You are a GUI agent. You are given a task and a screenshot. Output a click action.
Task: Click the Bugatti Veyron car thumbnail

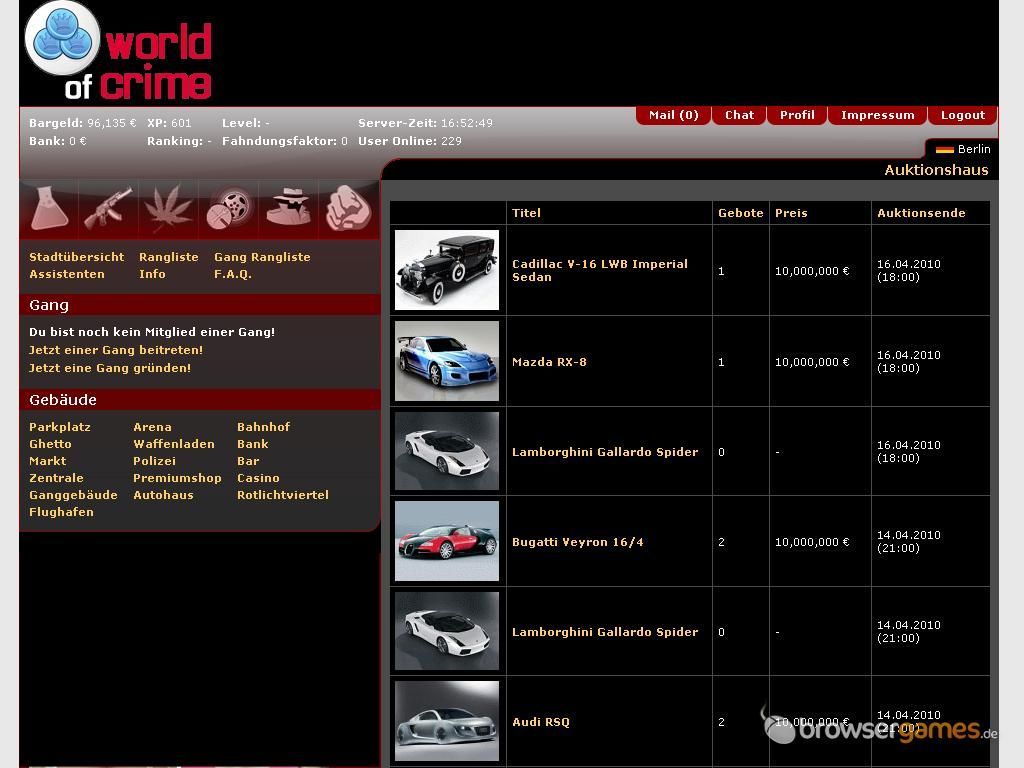447,541
